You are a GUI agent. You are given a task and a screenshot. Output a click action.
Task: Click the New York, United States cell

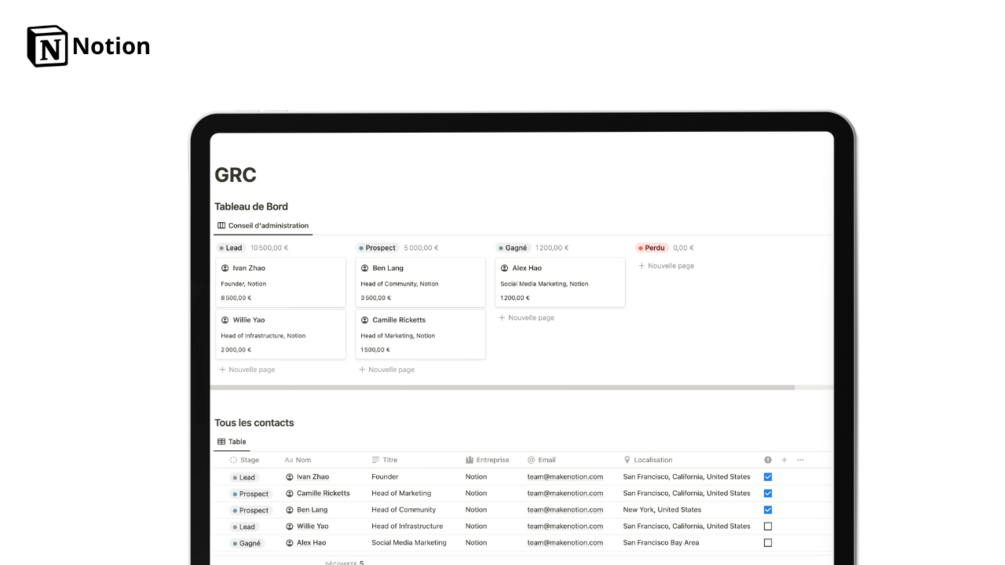point(662,510)
